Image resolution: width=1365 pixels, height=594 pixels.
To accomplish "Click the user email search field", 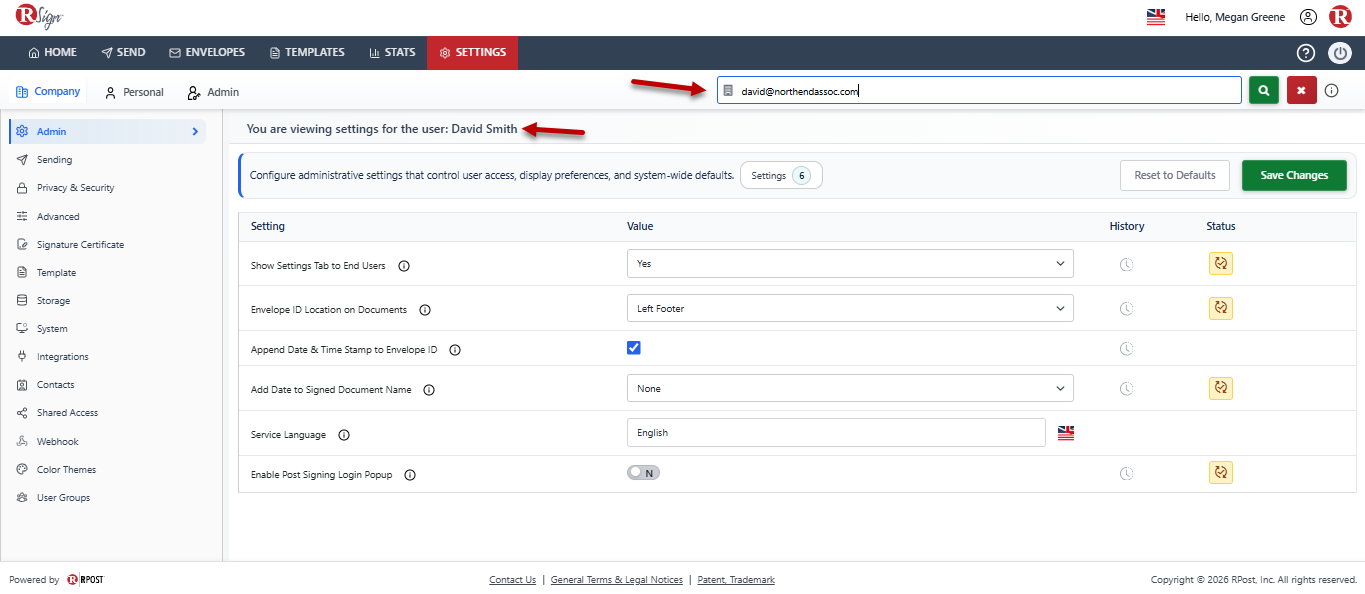I will [979, 91].
